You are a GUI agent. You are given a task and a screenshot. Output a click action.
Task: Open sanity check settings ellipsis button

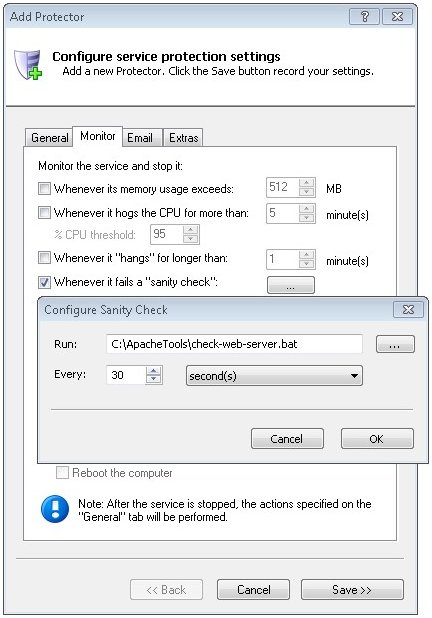pyautogui.click(x=290, y=285)
